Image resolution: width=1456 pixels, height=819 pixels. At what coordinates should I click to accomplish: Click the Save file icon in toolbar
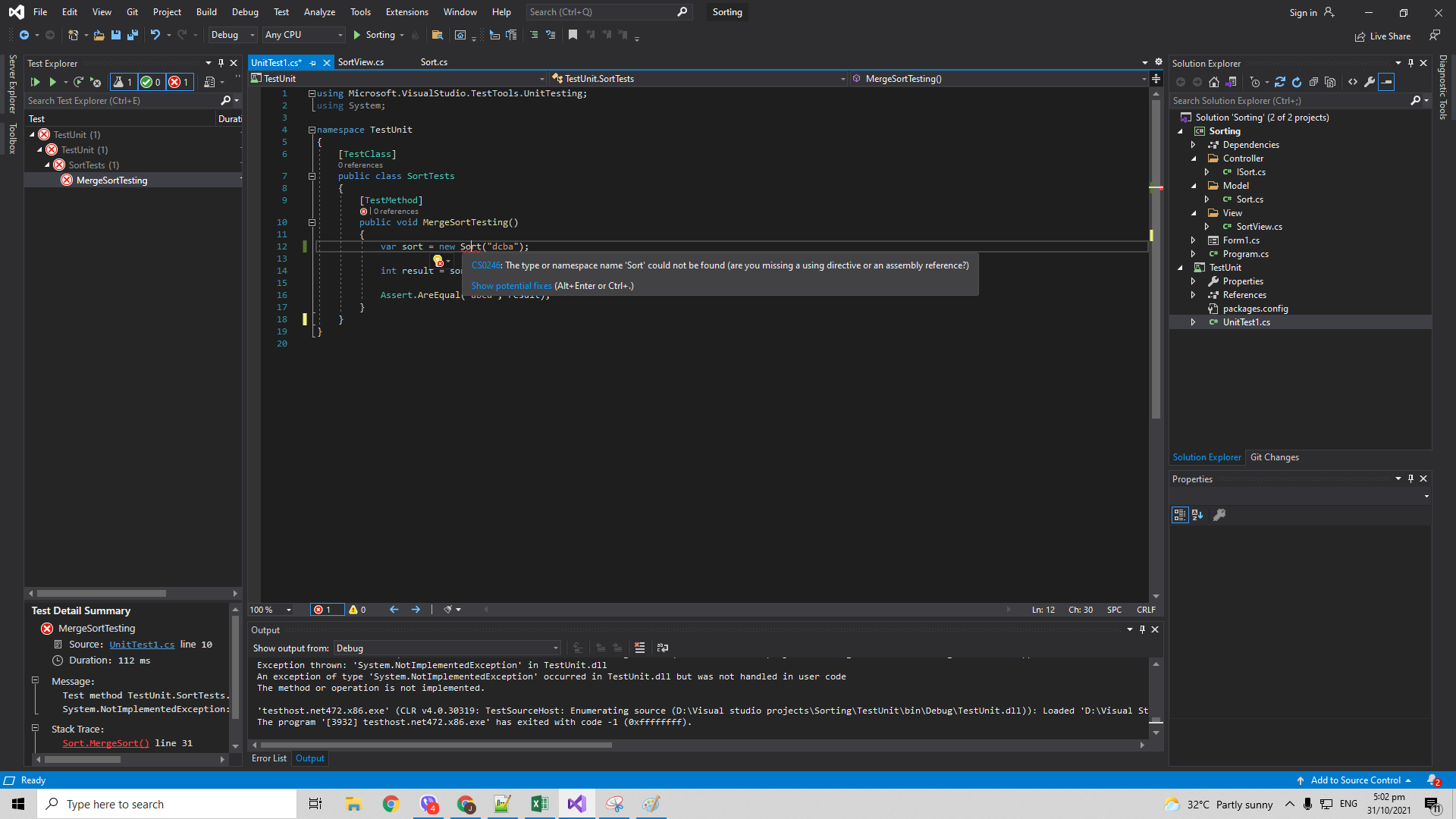[x=116, y=35]
